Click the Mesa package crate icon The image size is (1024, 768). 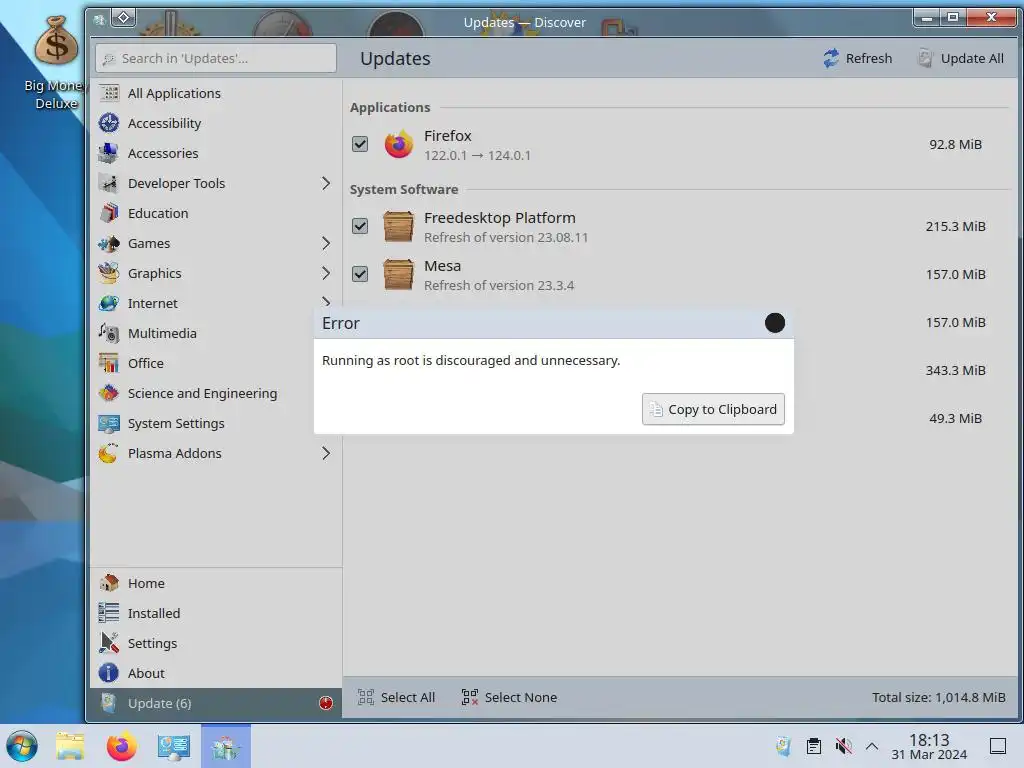click(398, 274)
